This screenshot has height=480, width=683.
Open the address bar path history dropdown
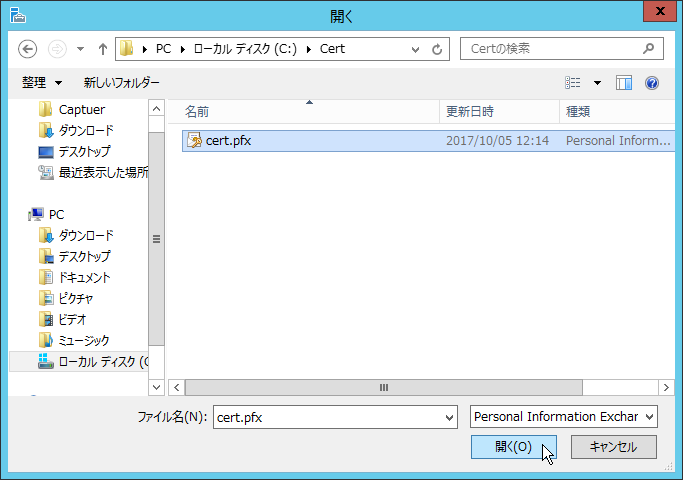[416, 48]
